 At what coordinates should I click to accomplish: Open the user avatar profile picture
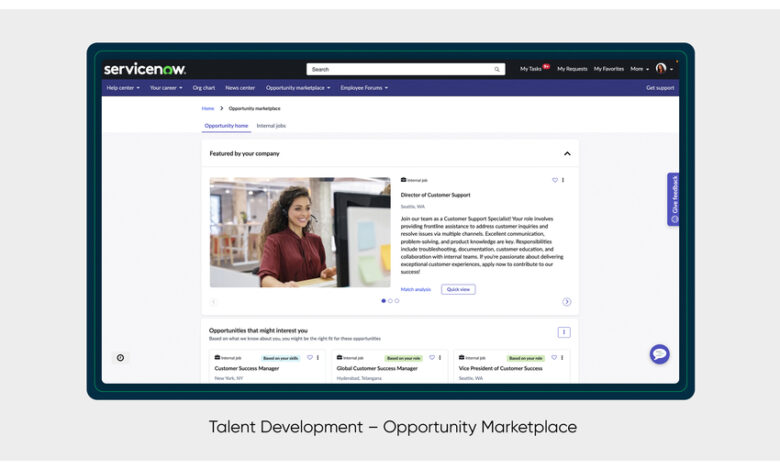point(661,68)
